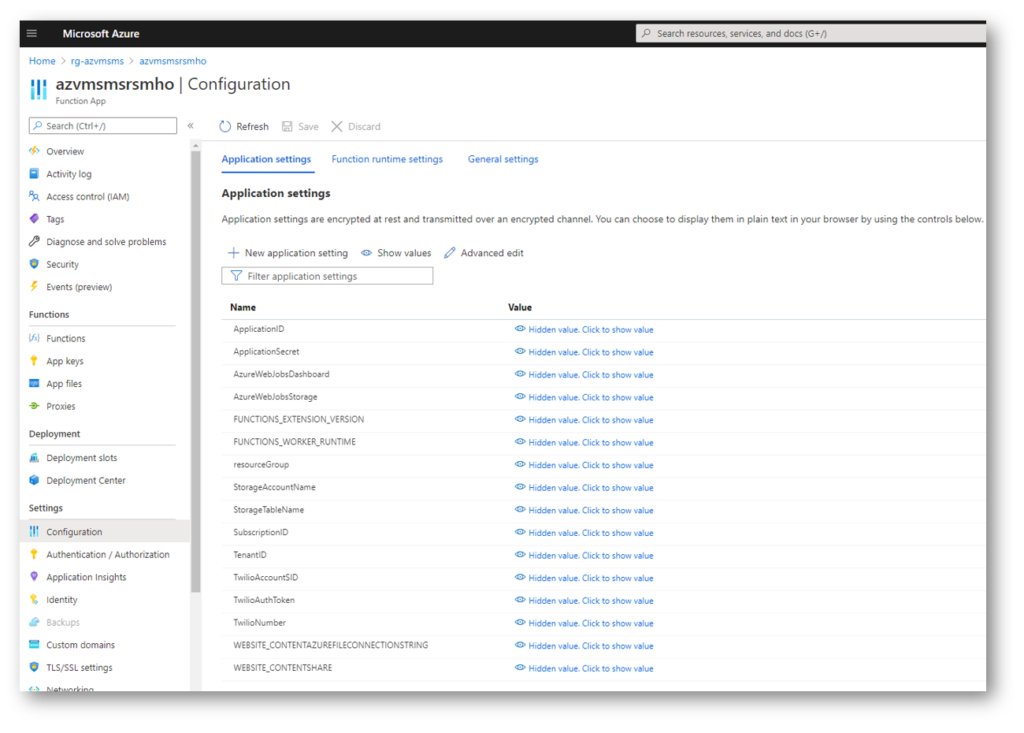
Task: Reveal the AzureWebJobsStorage hidden value eye icon
Action: pyautogui.click(x=520, y=397)
